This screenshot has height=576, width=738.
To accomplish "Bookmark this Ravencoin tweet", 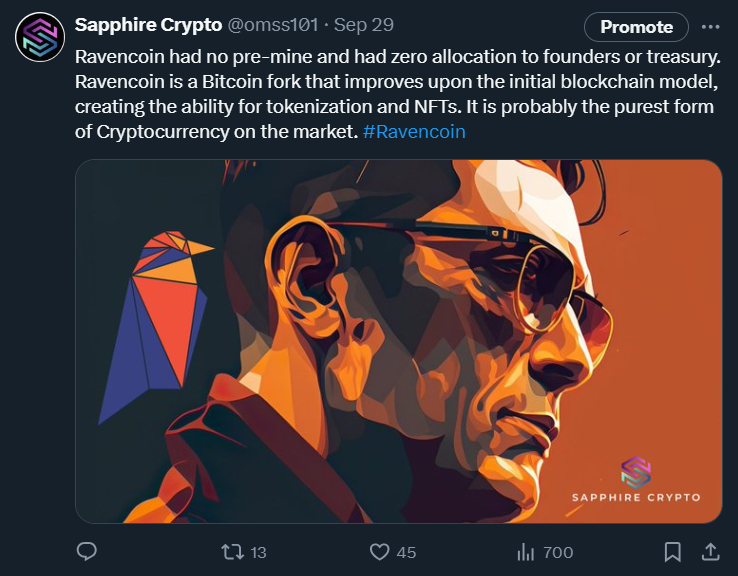I will (673, 552).
